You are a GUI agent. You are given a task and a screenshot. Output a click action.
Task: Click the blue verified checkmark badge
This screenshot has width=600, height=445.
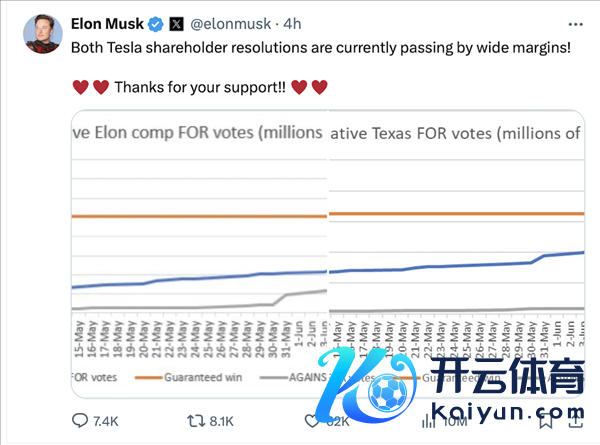coord(155,23)
